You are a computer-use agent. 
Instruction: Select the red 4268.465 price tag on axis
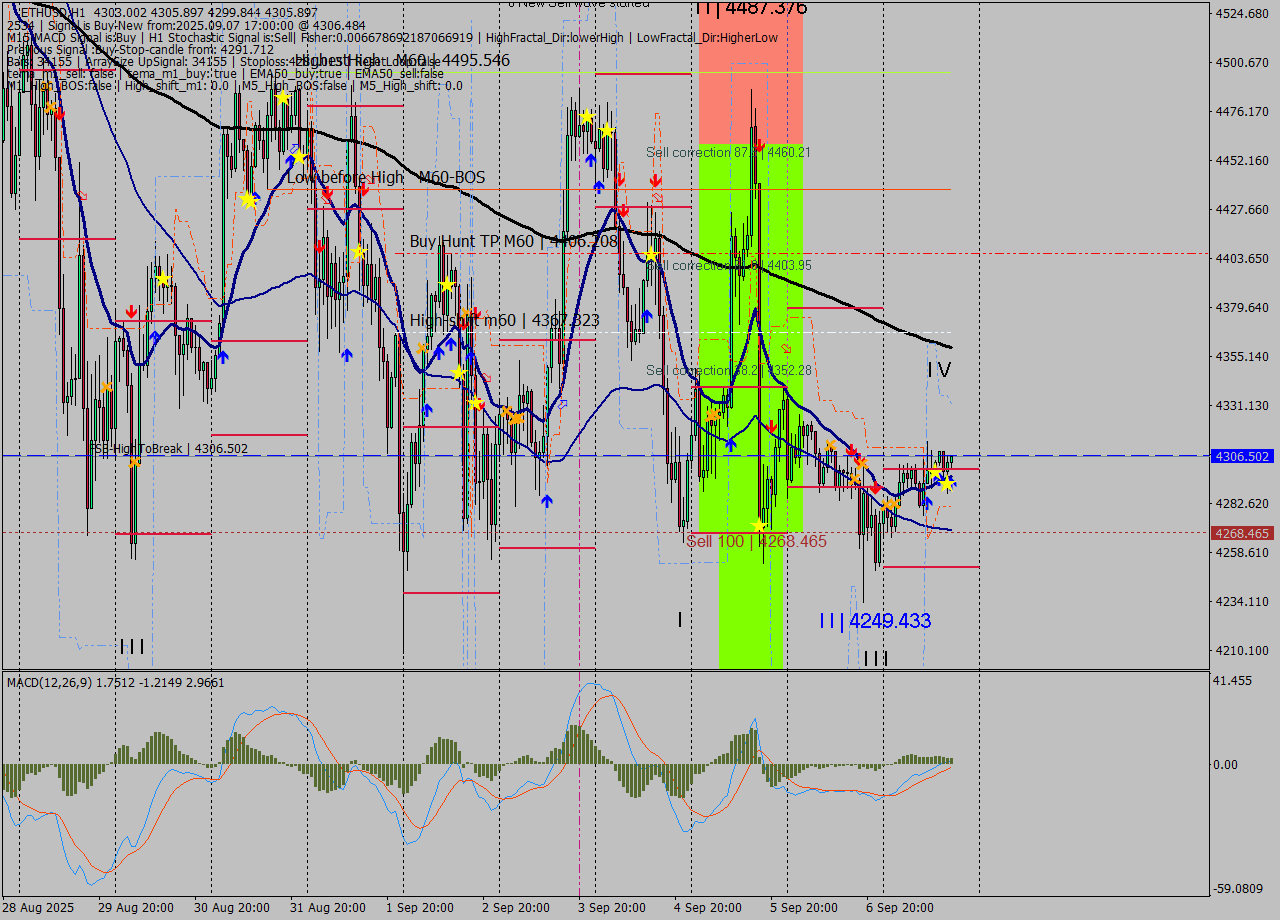pos(1241,533)
